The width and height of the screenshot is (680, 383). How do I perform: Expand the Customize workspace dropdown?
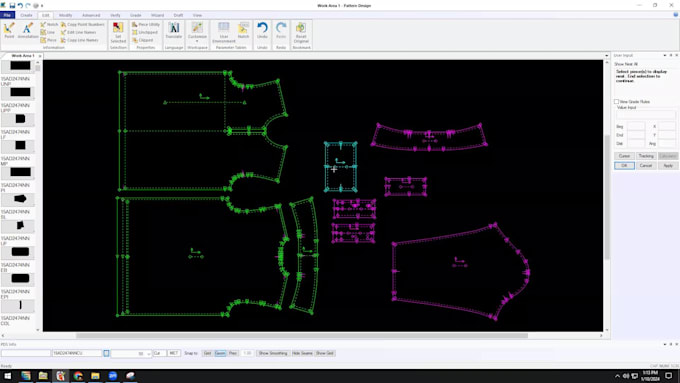click(197, 41)
